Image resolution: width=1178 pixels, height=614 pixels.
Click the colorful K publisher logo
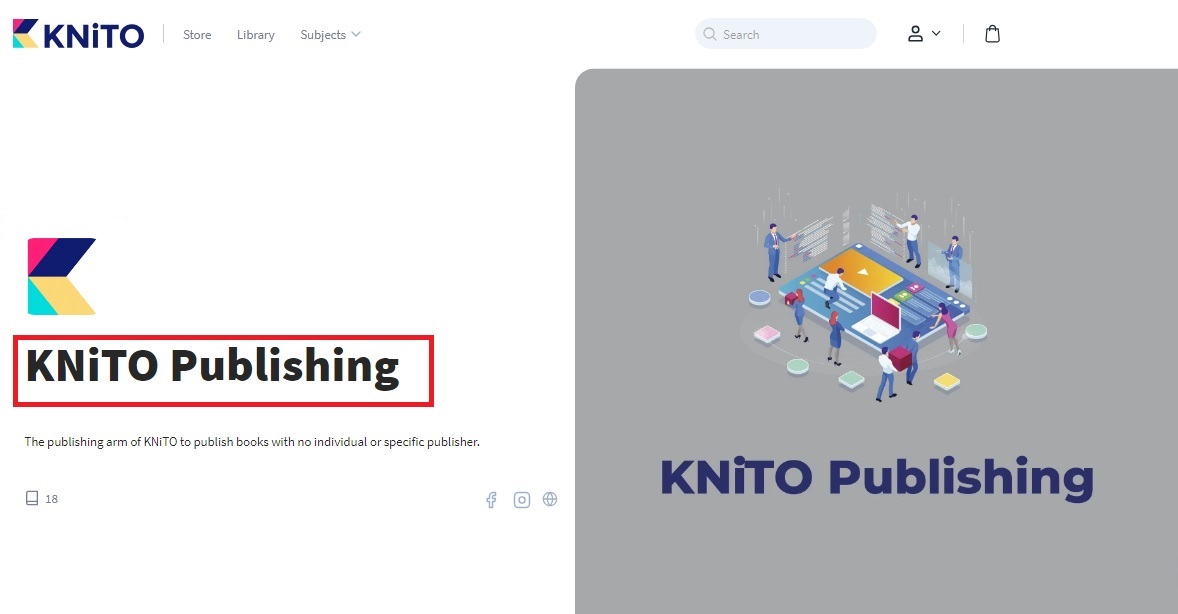coord(62,276)
